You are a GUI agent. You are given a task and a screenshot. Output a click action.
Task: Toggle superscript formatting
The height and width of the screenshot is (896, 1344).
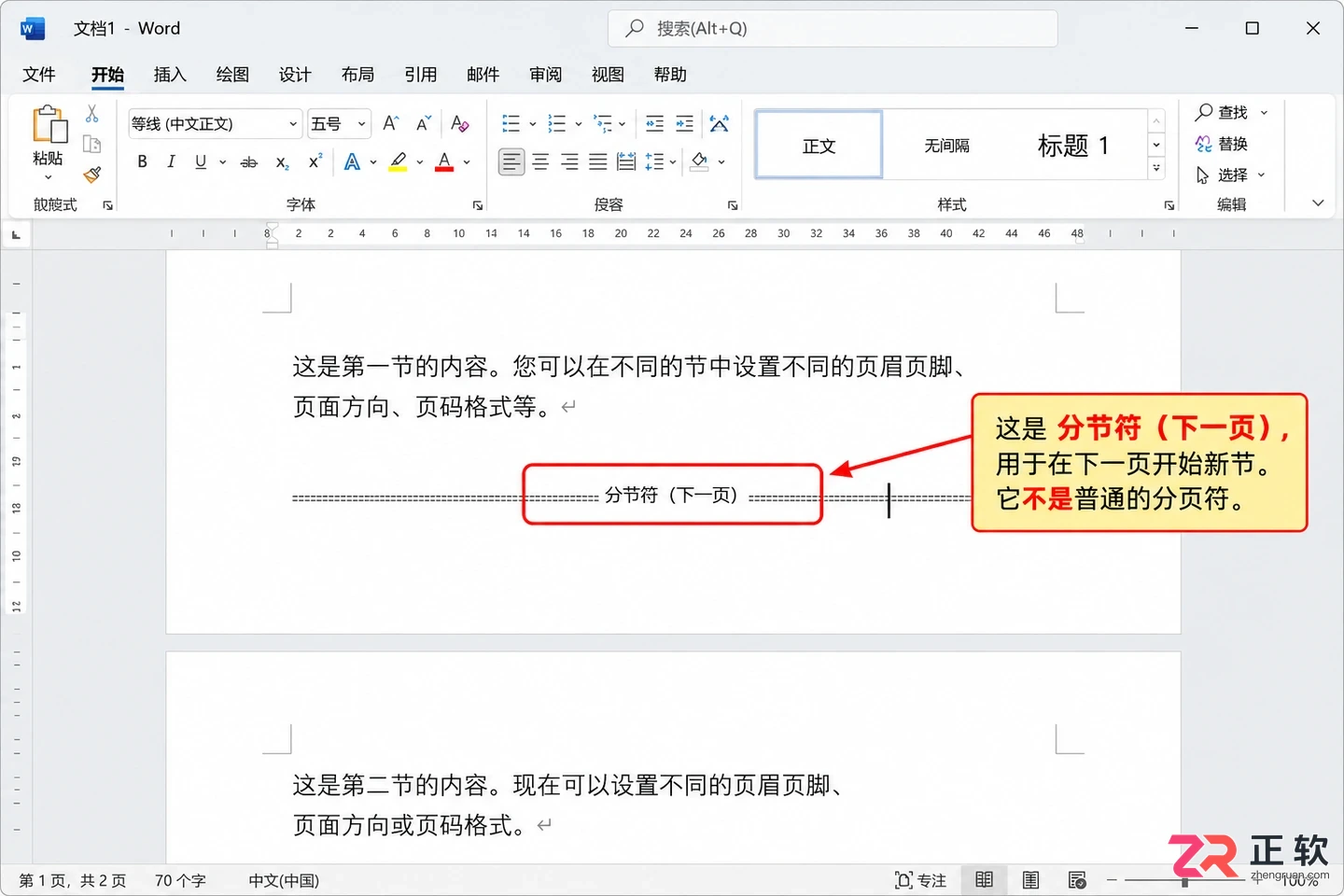coord(315,161)
